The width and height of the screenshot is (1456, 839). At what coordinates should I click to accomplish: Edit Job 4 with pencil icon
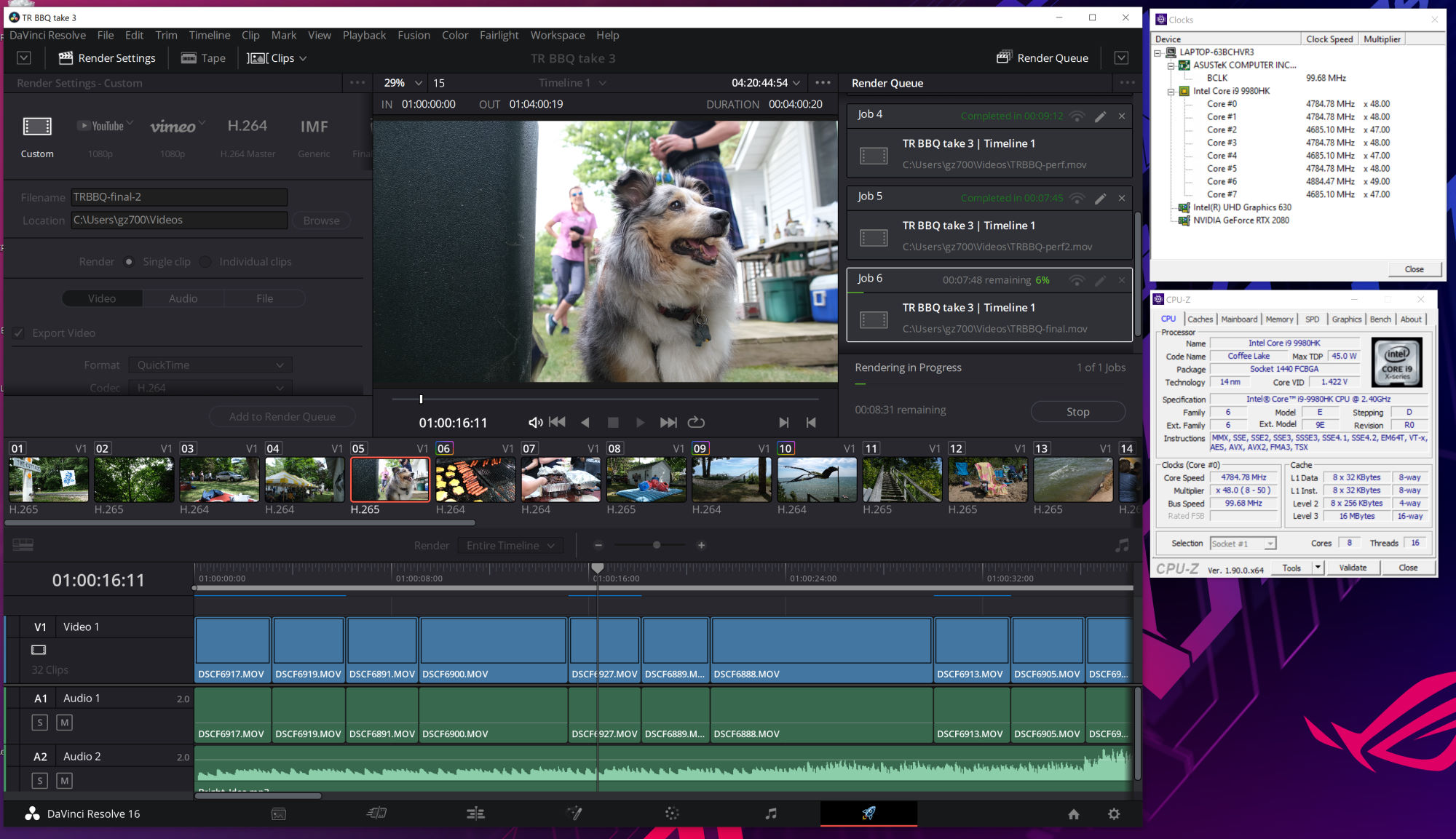(1100, 116)
